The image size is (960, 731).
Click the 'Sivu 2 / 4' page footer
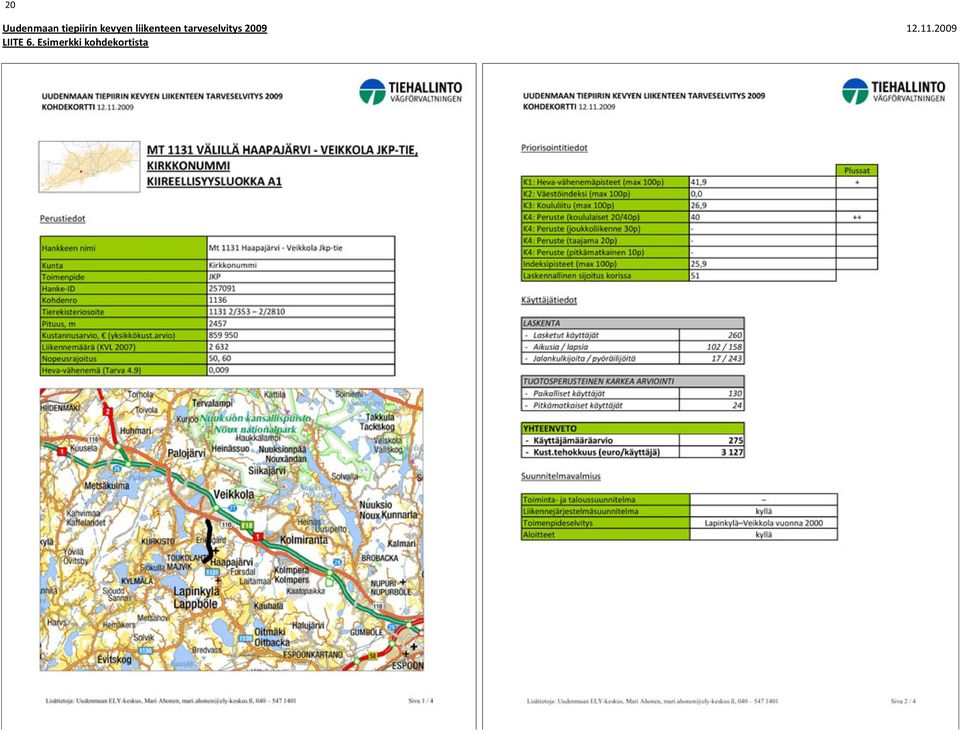[903, 700]
